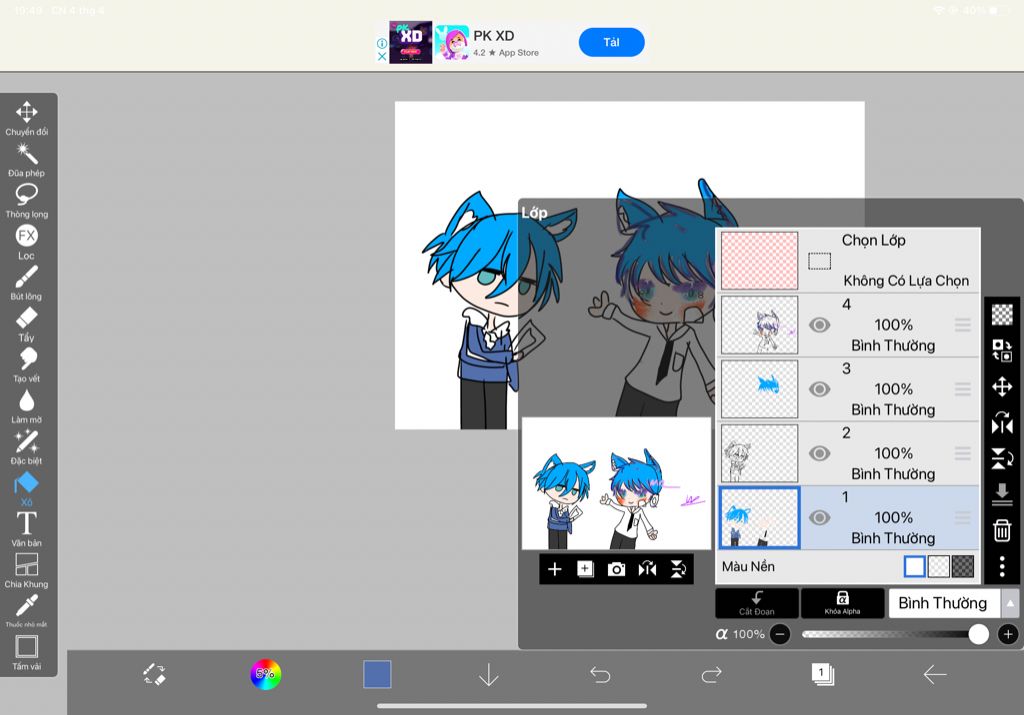
Task: Tap the canvas preview thumbnail in layer panel
Action: 616,484
